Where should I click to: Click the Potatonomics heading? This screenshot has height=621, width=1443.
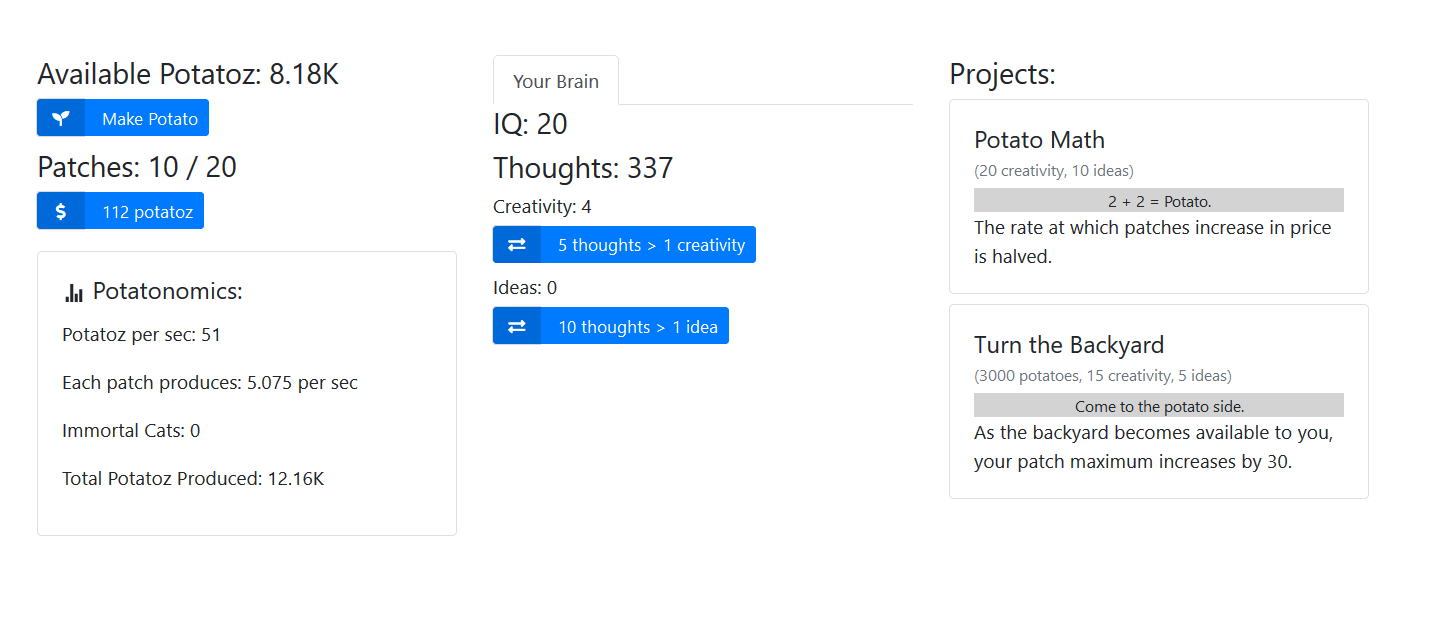click(168, 292)
